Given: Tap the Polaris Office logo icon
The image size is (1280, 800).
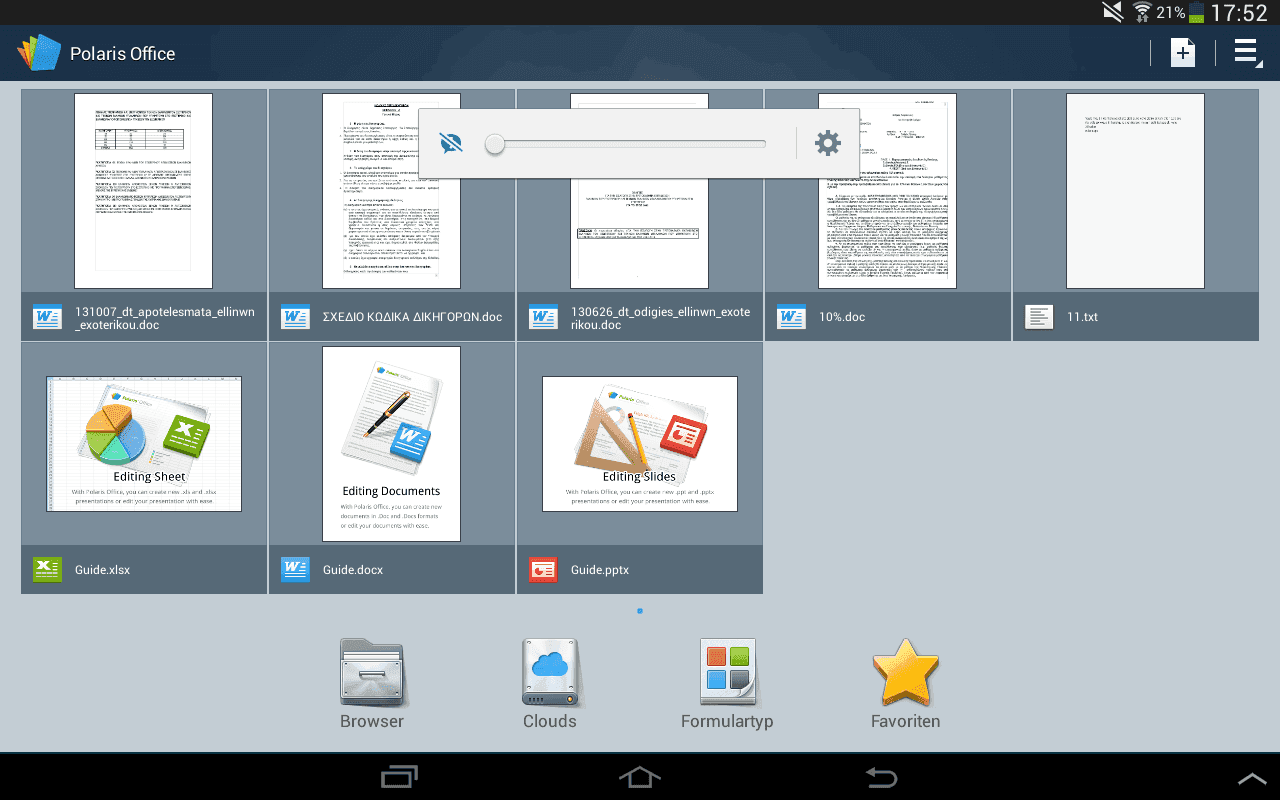Looking at the screenshot, I should coord(39,53).
